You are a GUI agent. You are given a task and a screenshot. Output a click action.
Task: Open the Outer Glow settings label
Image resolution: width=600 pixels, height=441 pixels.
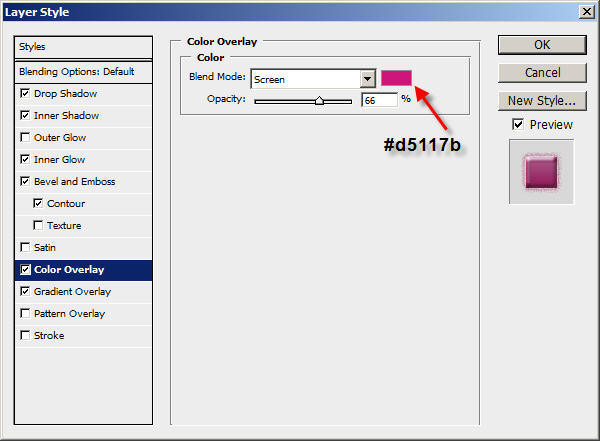[x=60, y=137]
